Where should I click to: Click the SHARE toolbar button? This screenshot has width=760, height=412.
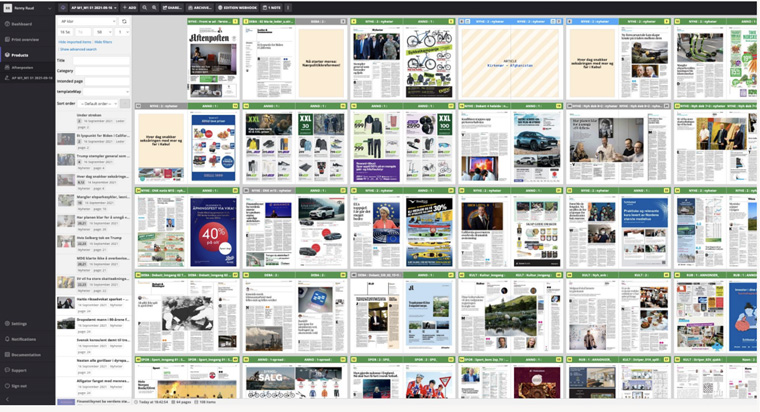click(173, 8)
